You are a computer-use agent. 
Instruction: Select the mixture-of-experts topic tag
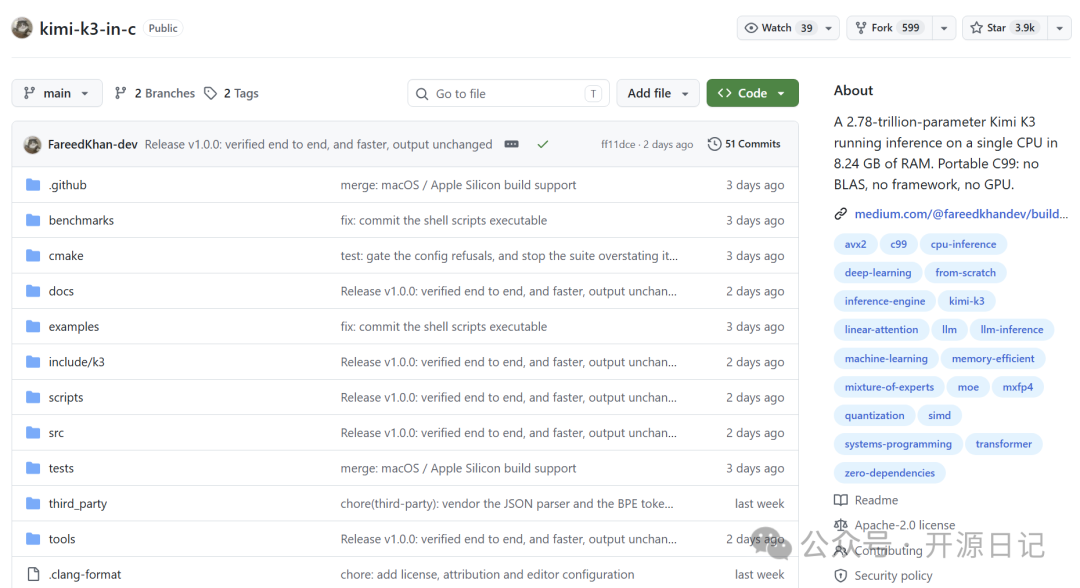(889, 387)
